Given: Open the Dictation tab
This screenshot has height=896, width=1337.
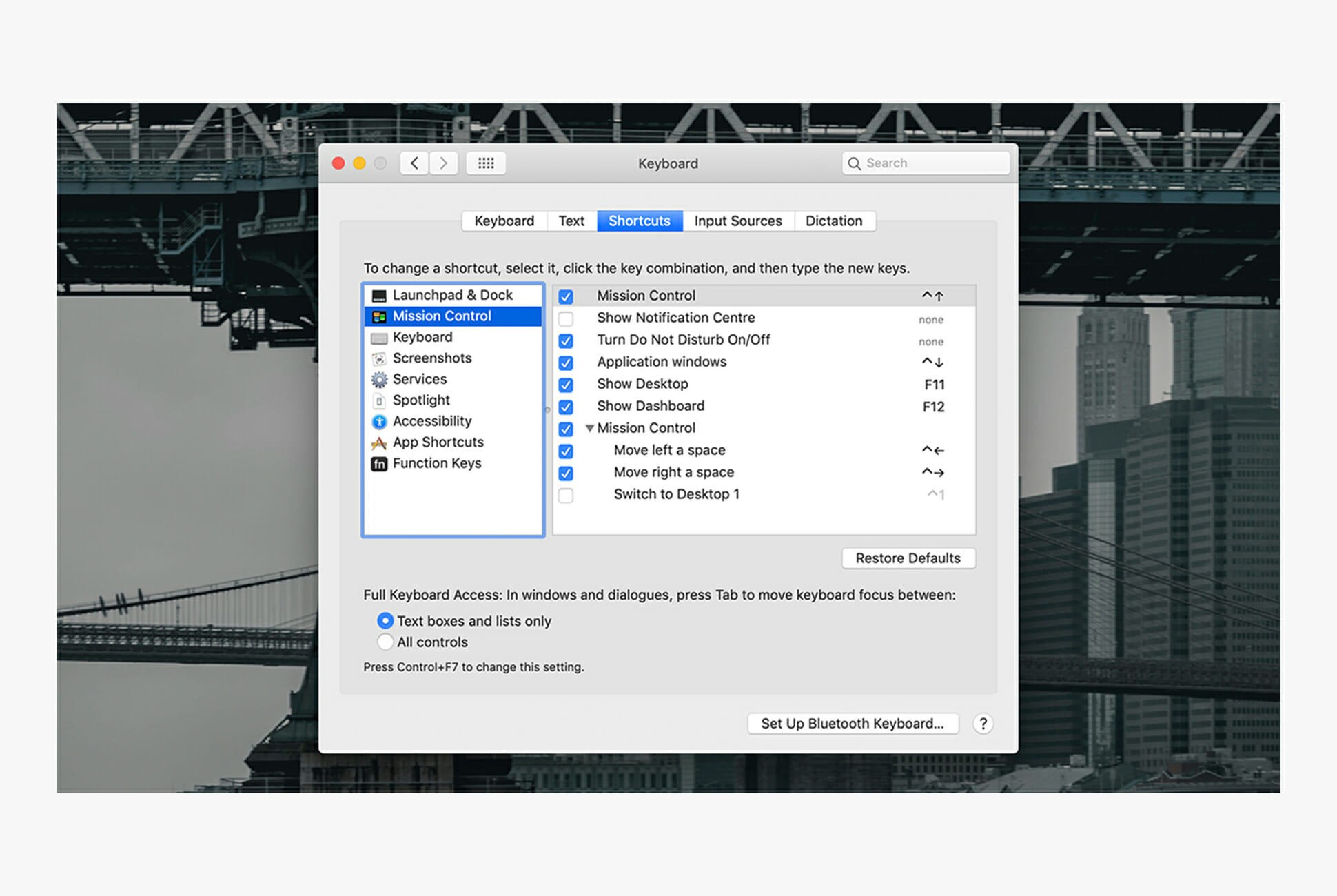Looking at the screenshot, I should (x=833, y=221).
